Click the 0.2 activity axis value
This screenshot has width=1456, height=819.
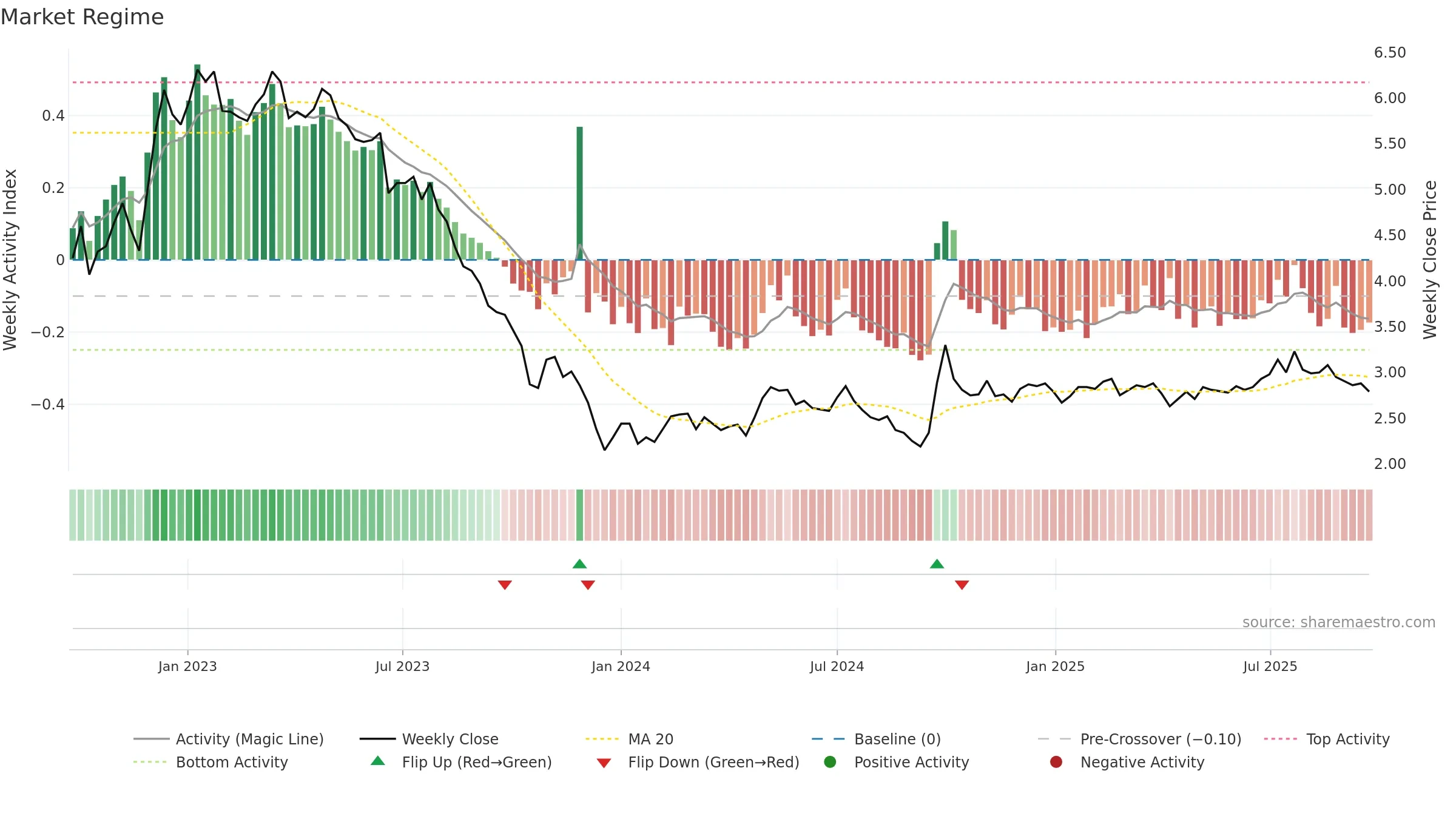[53, 187]
